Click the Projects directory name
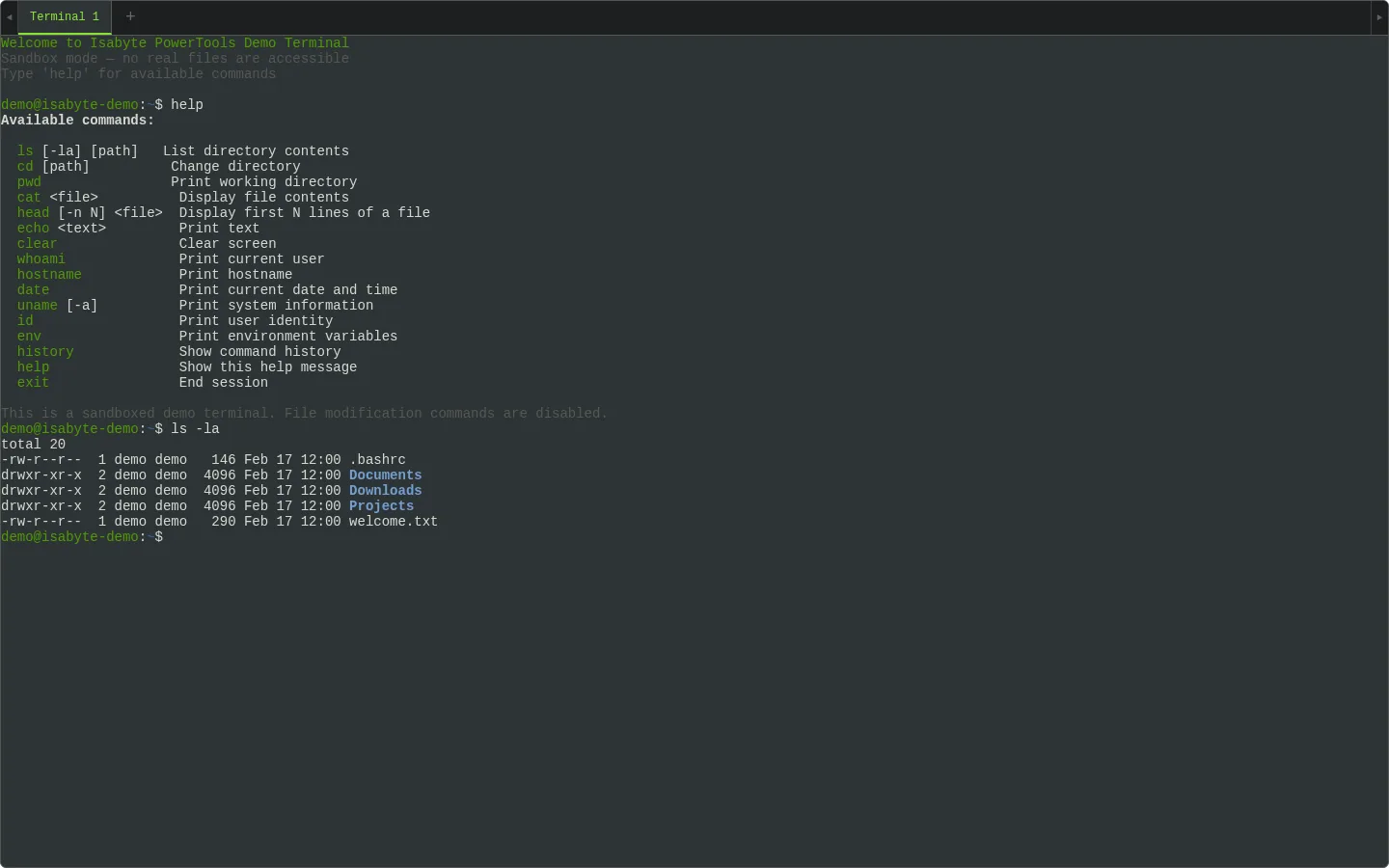This screenshot has height=868, width=1389. tap(382, 506)
